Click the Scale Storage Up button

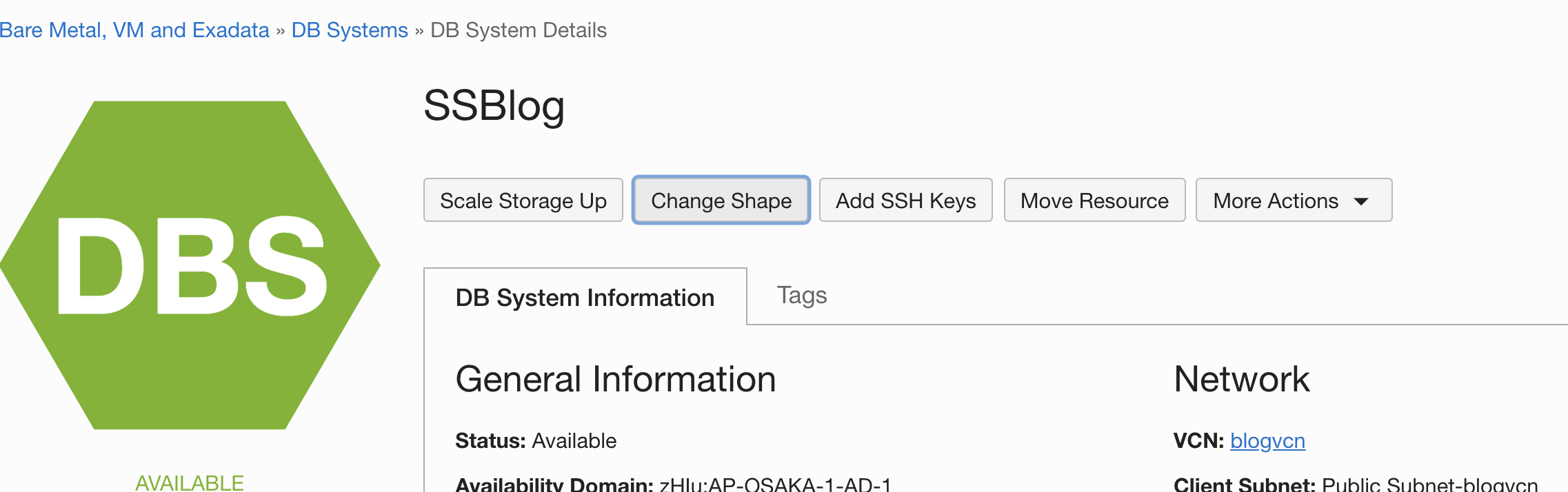click(x=523, y=201)
